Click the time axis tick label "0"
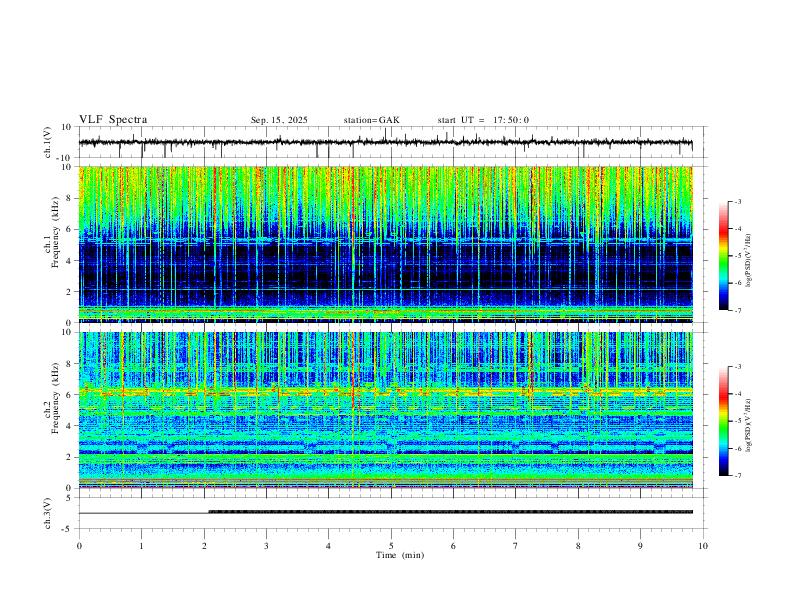The image size is (792, 612). 79,546
